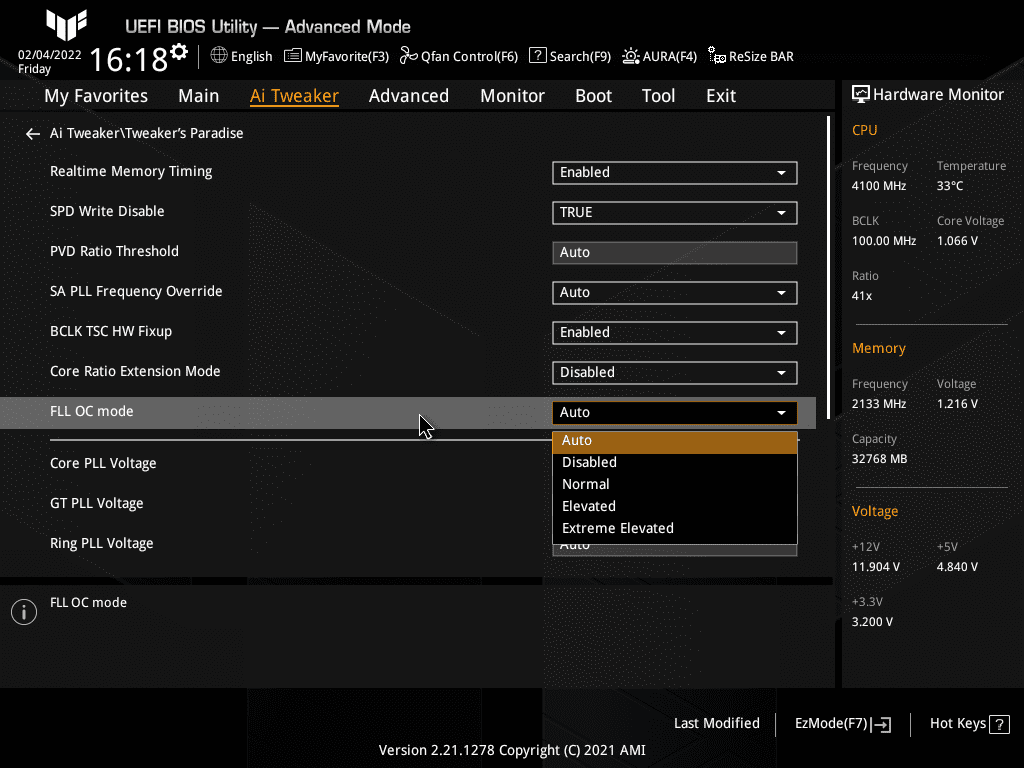1024x768 pixels.
Task: Click the settings gear next to the clock
Action: (179, 52)
